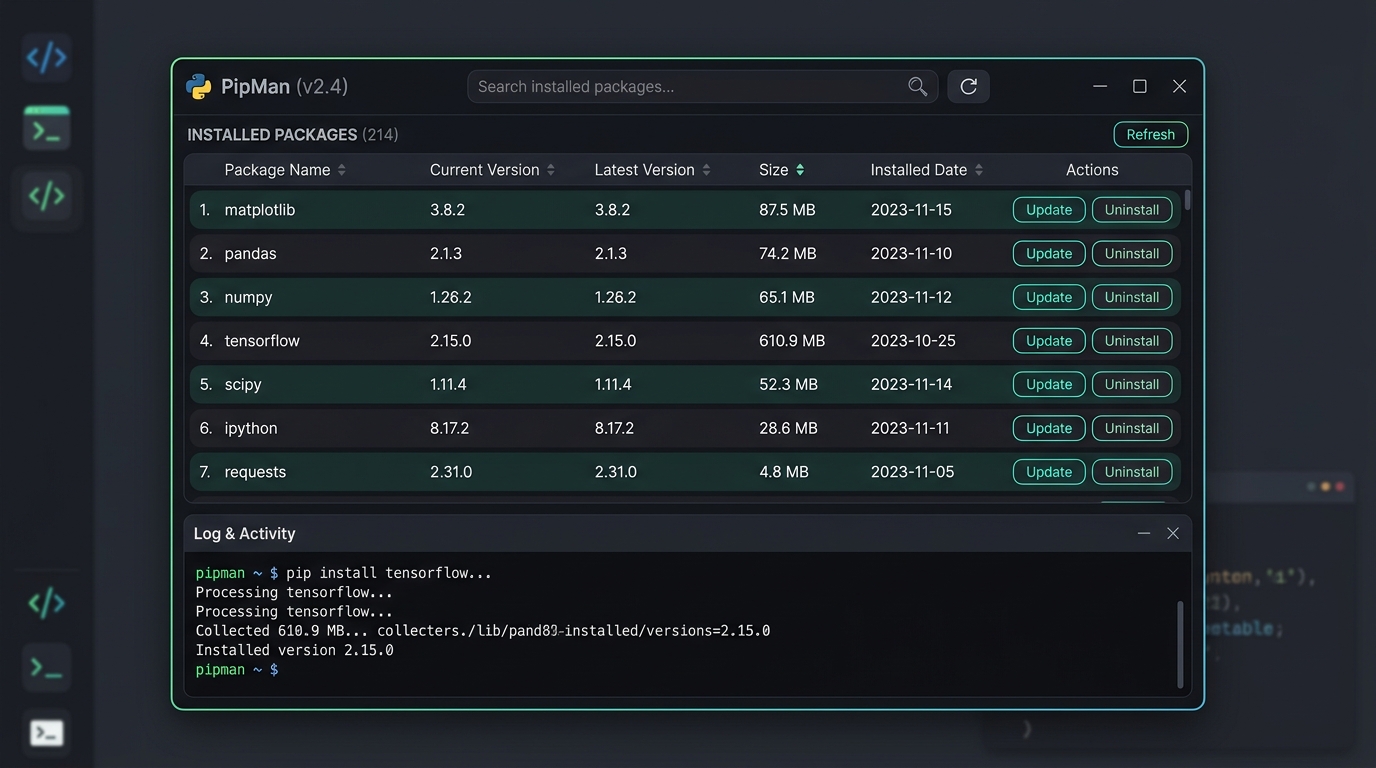Uninstall the tensorflow package

tap(1132, 341)
